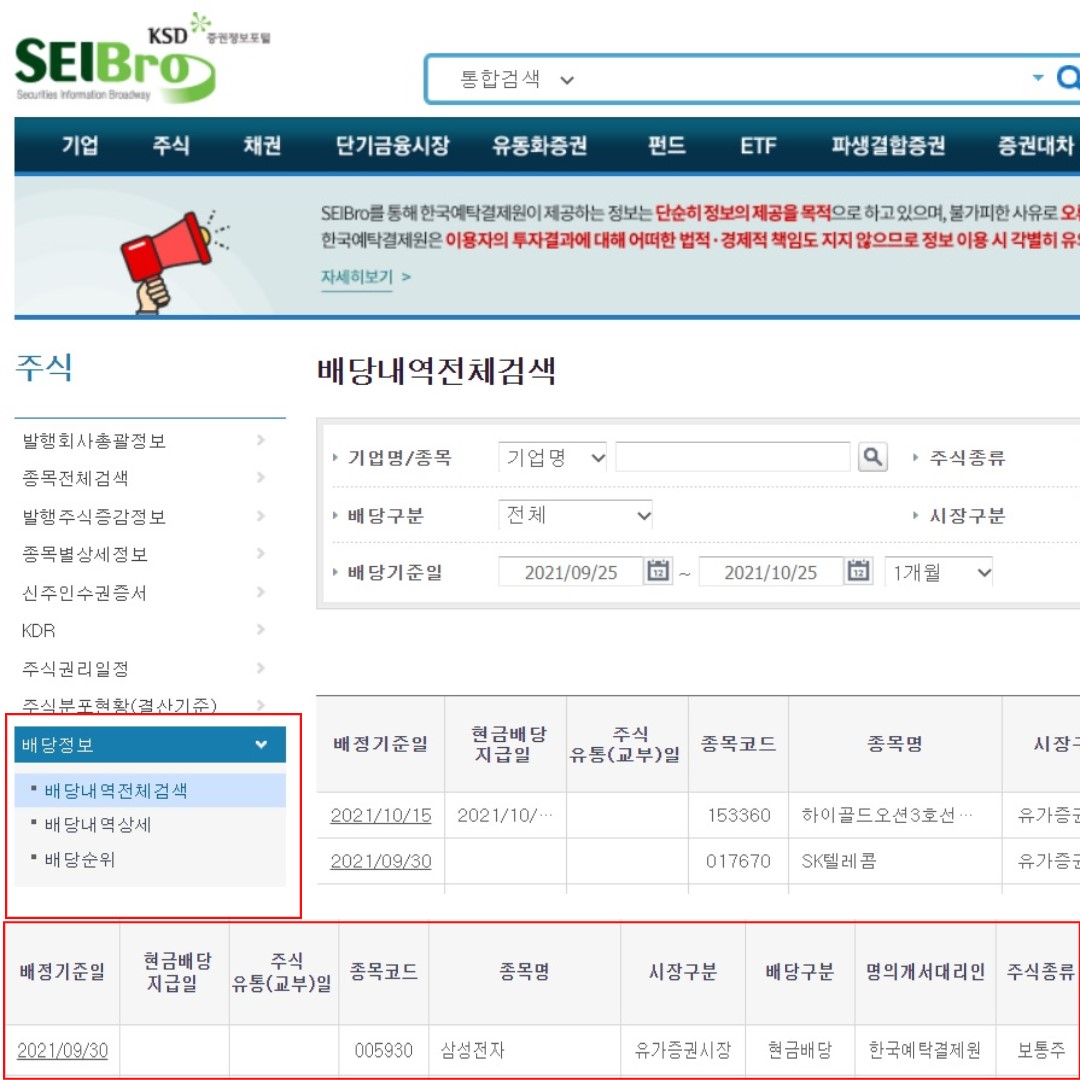Viewport: 1080px width, 1080px height.
Task: Open the 2021/10/15 record date link
Action: coord(381,816)
